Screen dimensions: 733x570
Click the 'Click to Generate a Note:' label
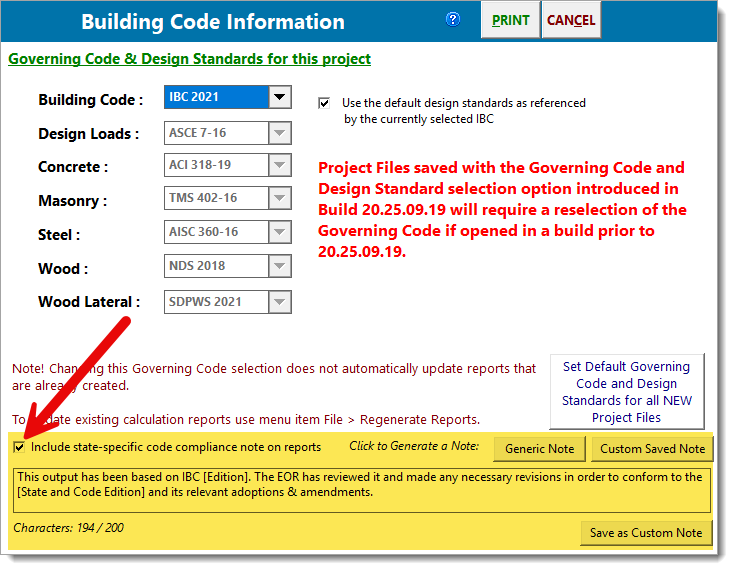(x=414, y=446)
